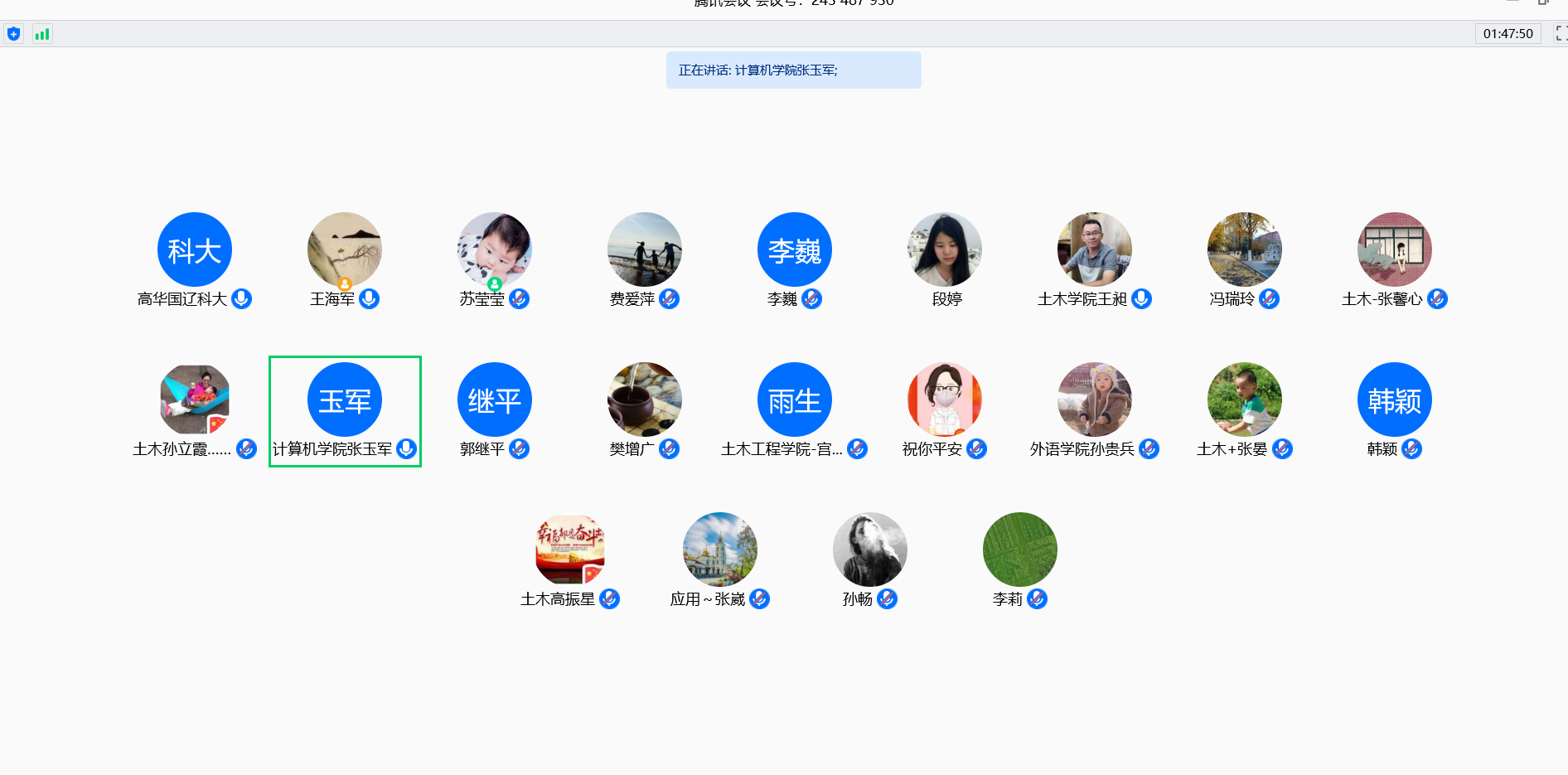This screenshot has width=1568, height=775.
Task: Click the 玉军 speaker avatar
Action: [345, 400]
